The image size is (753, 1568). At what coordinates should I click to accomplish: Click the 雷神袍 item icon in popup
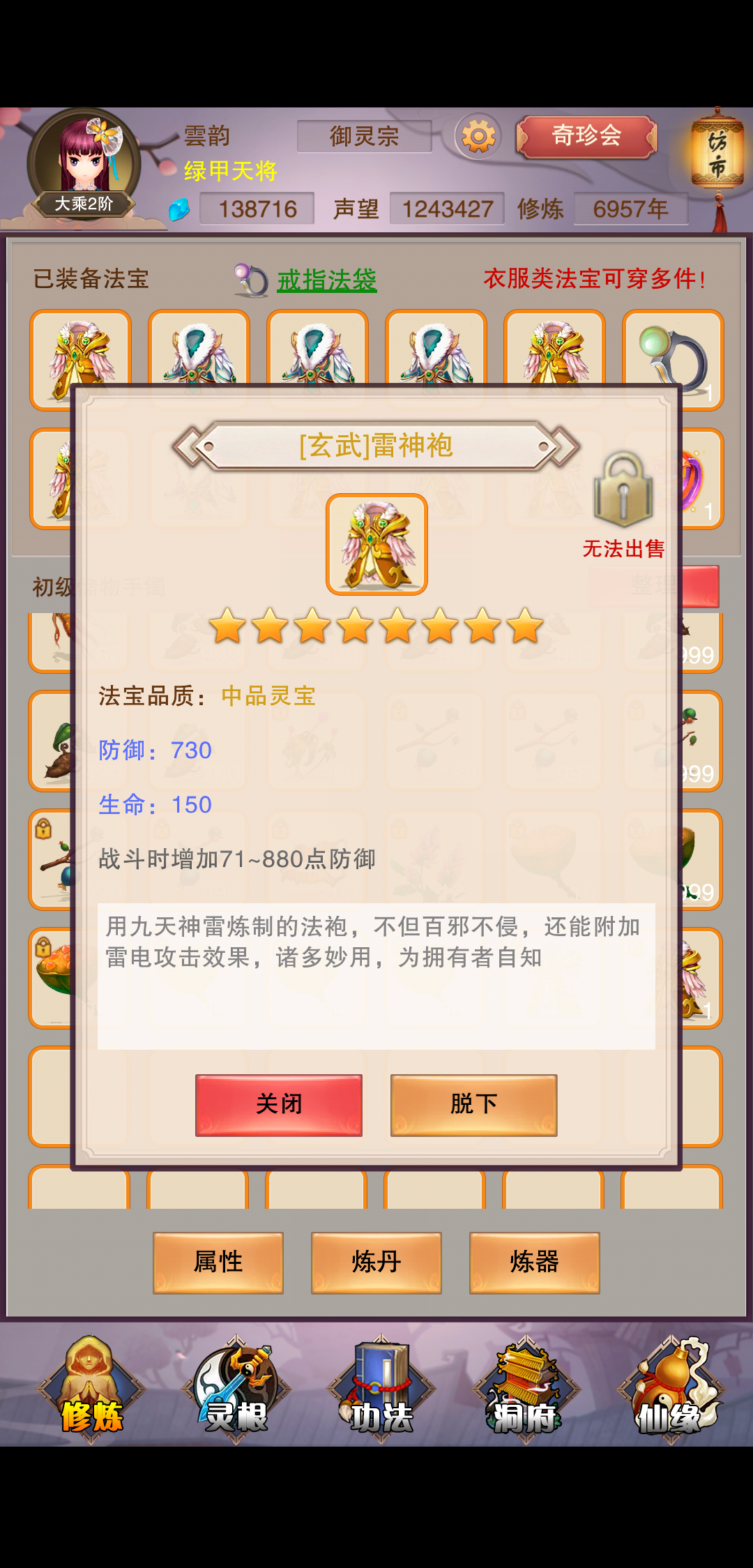click(x=376, y=544)
